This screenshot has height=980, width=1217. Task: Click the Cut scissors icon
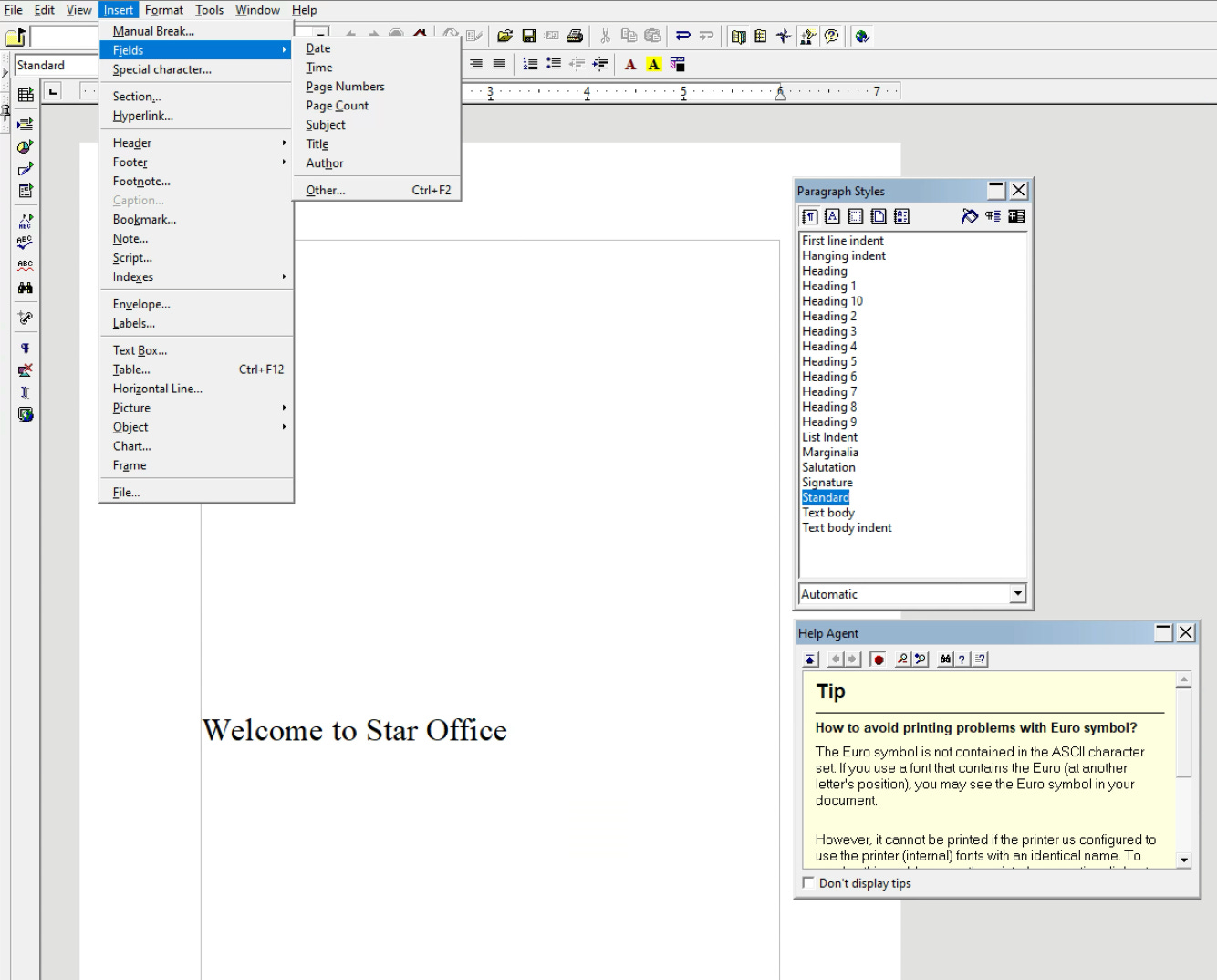[605, 36]
